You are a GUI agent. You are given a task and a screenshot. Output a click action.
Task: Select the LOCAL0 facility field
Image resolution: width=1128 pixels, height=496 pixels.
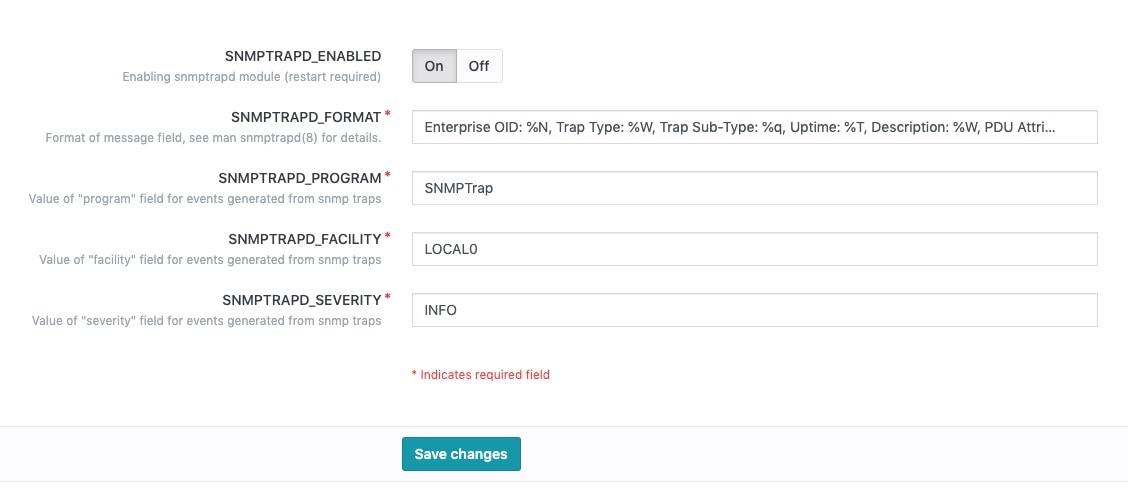755,249
